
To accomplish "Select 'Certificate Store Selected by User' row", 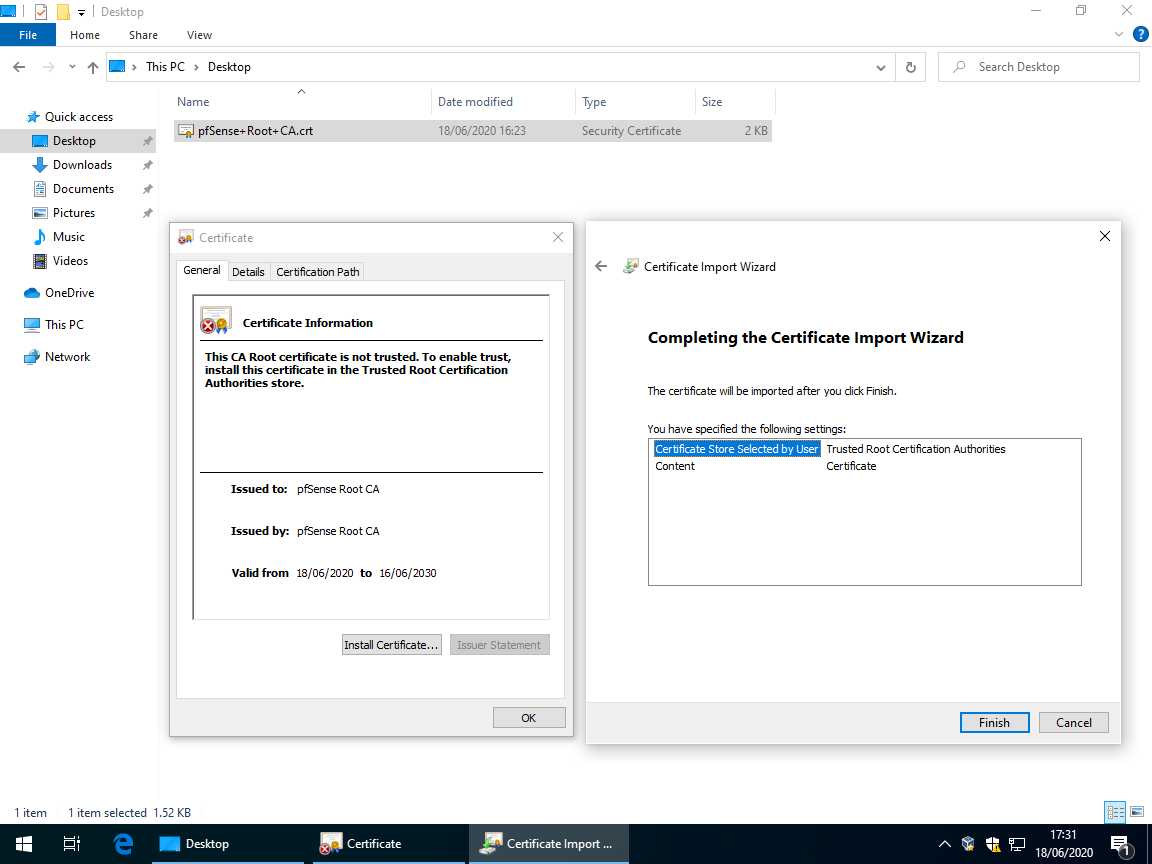I will pyautogui.click(x=865, y=449).
